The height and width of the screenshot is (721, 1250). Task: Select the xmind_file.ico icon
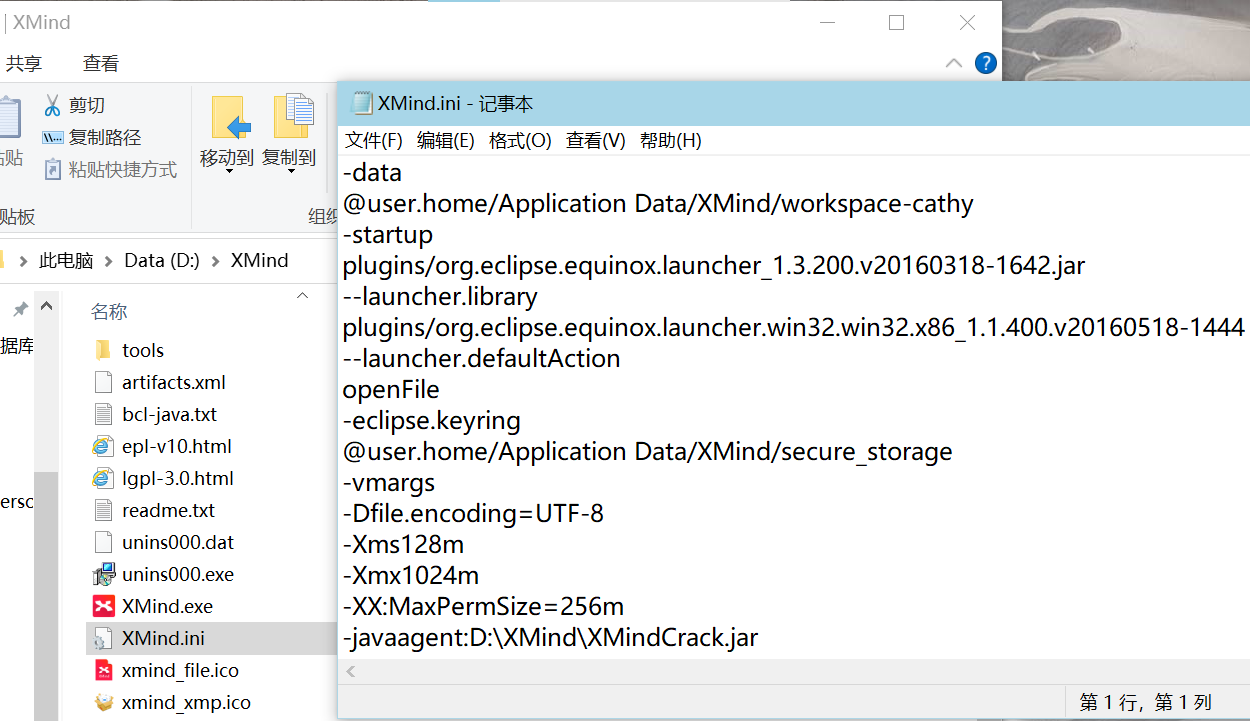[103, 670]
